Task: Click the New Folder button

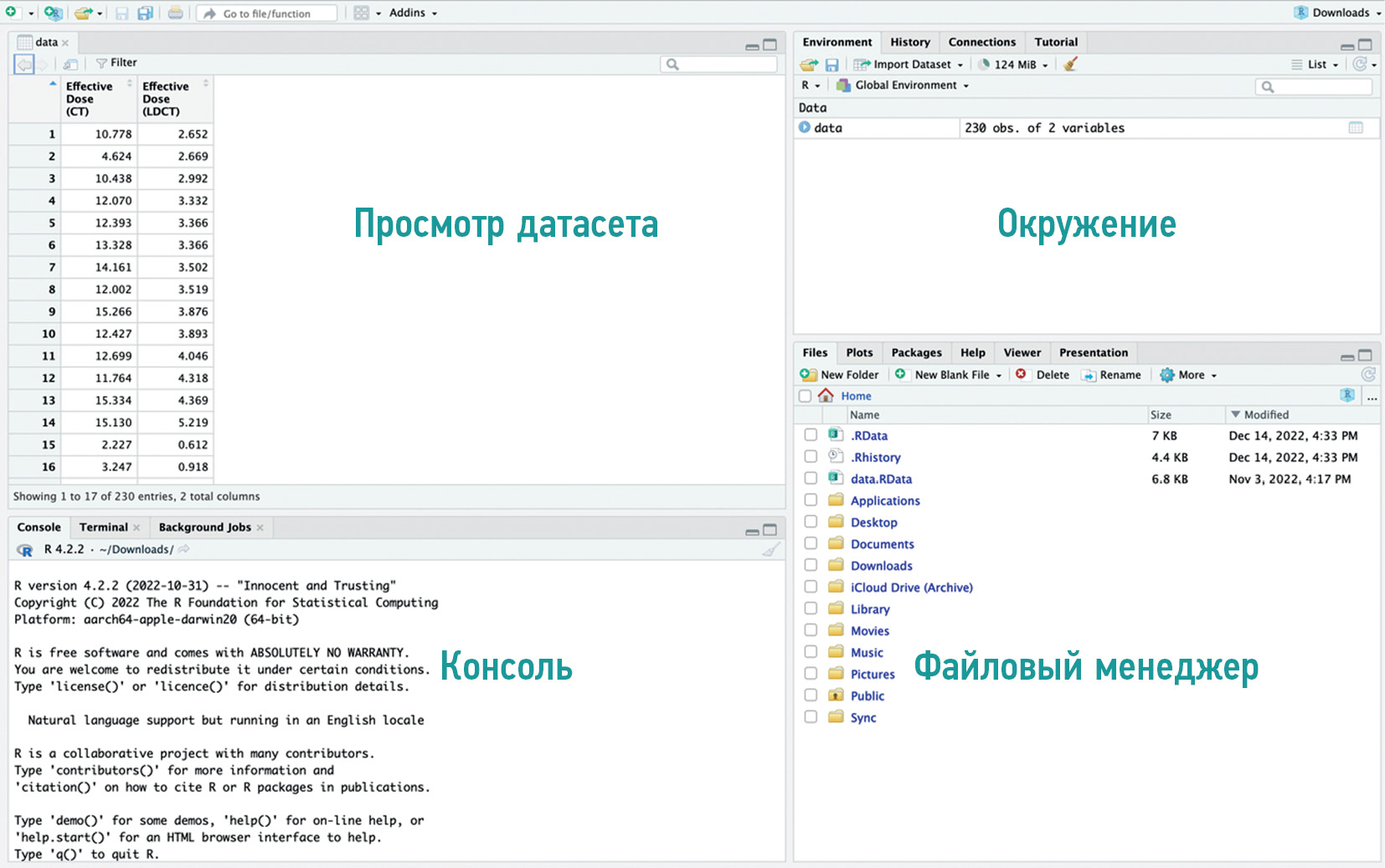Action: [840, 375]
